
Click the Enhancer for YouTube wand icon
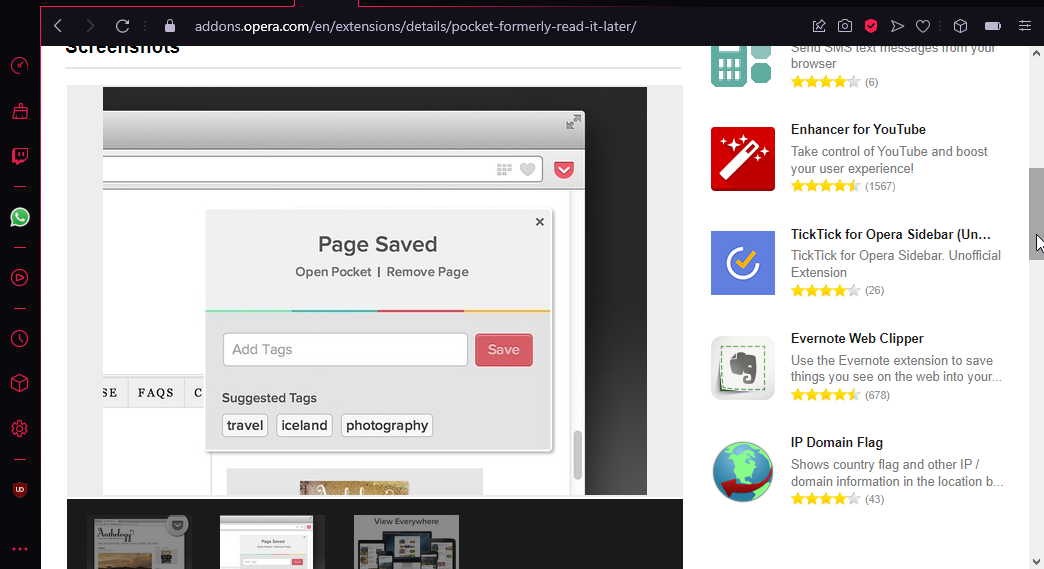click(742, 159)
